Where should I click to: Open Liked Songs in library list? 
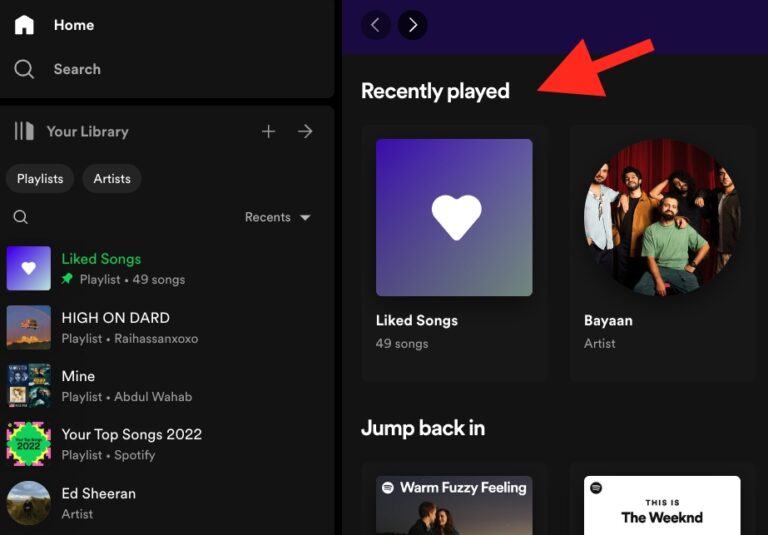(x=167, y=268)
